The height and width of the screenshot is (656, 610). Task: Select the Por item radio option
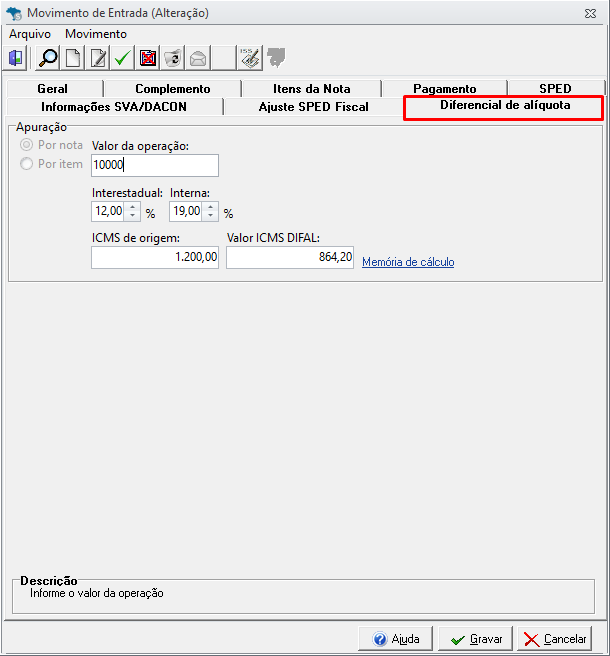[x=51, y=164]
